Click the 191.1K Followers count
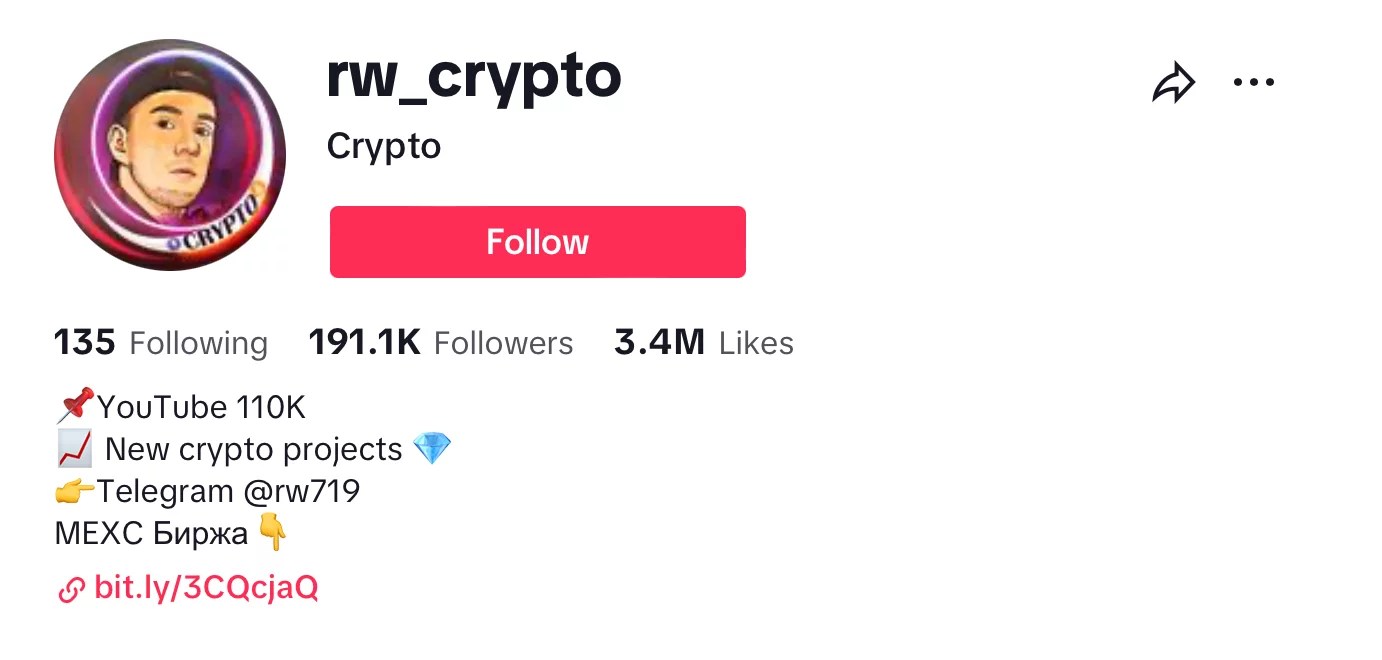This screenshot has width=1382, height=660. coord(441,342)
